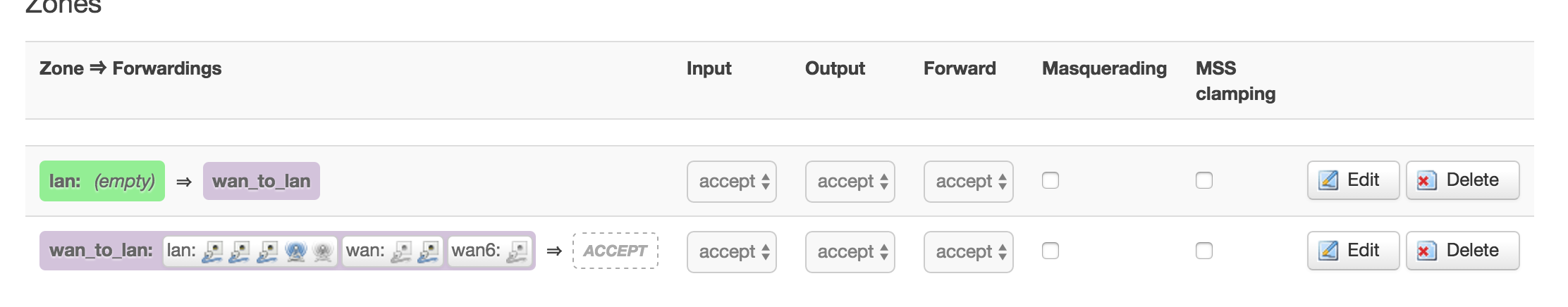Open Input policy dropdown for lan zone

pyautogui.click(x=732, y=182)
